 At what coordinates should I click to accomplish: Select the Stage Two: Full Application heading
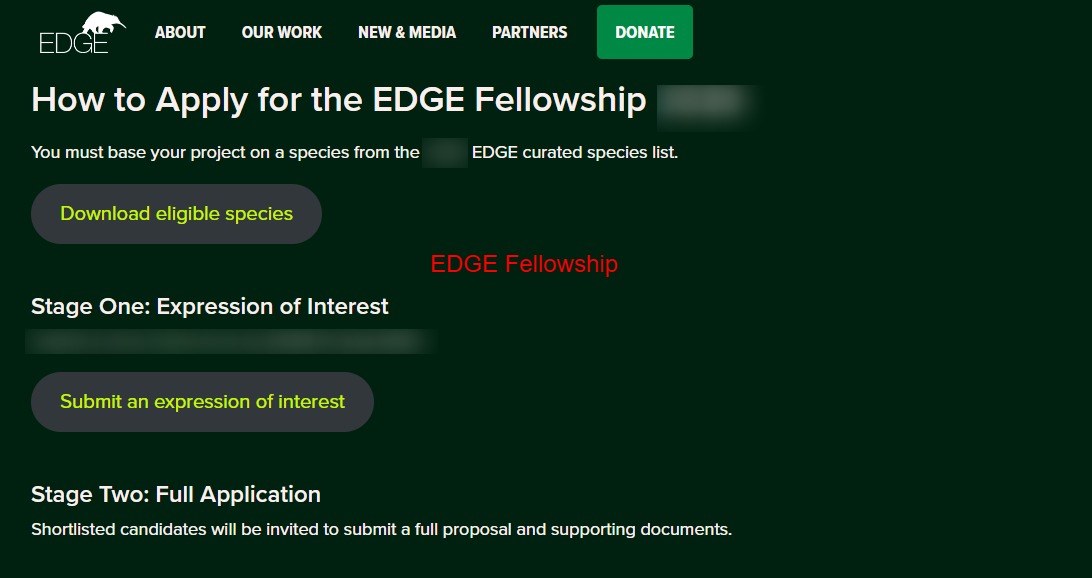(176, 494)
